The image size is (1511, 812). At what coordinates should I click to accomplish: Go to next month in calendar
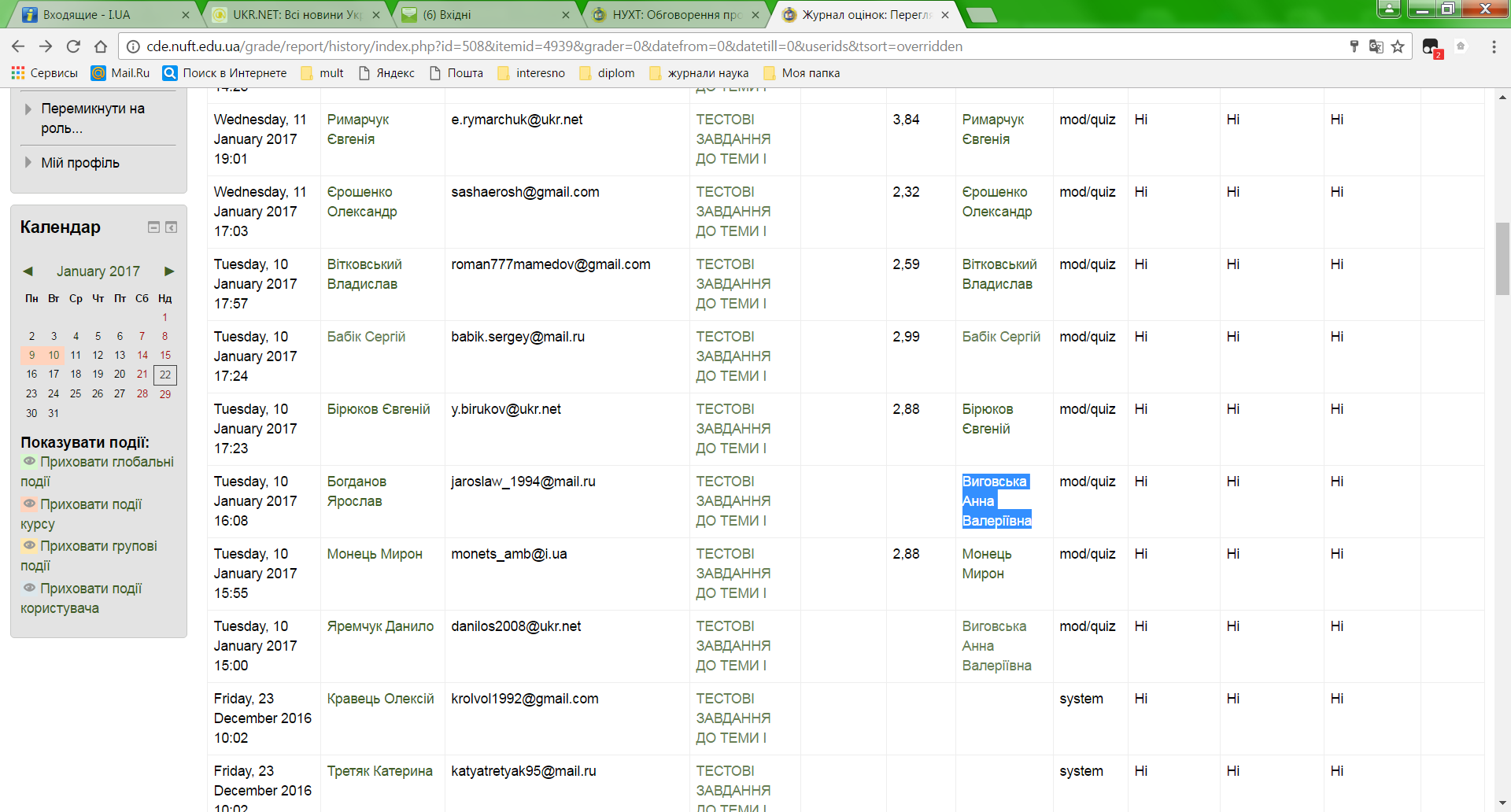[168, 271]
